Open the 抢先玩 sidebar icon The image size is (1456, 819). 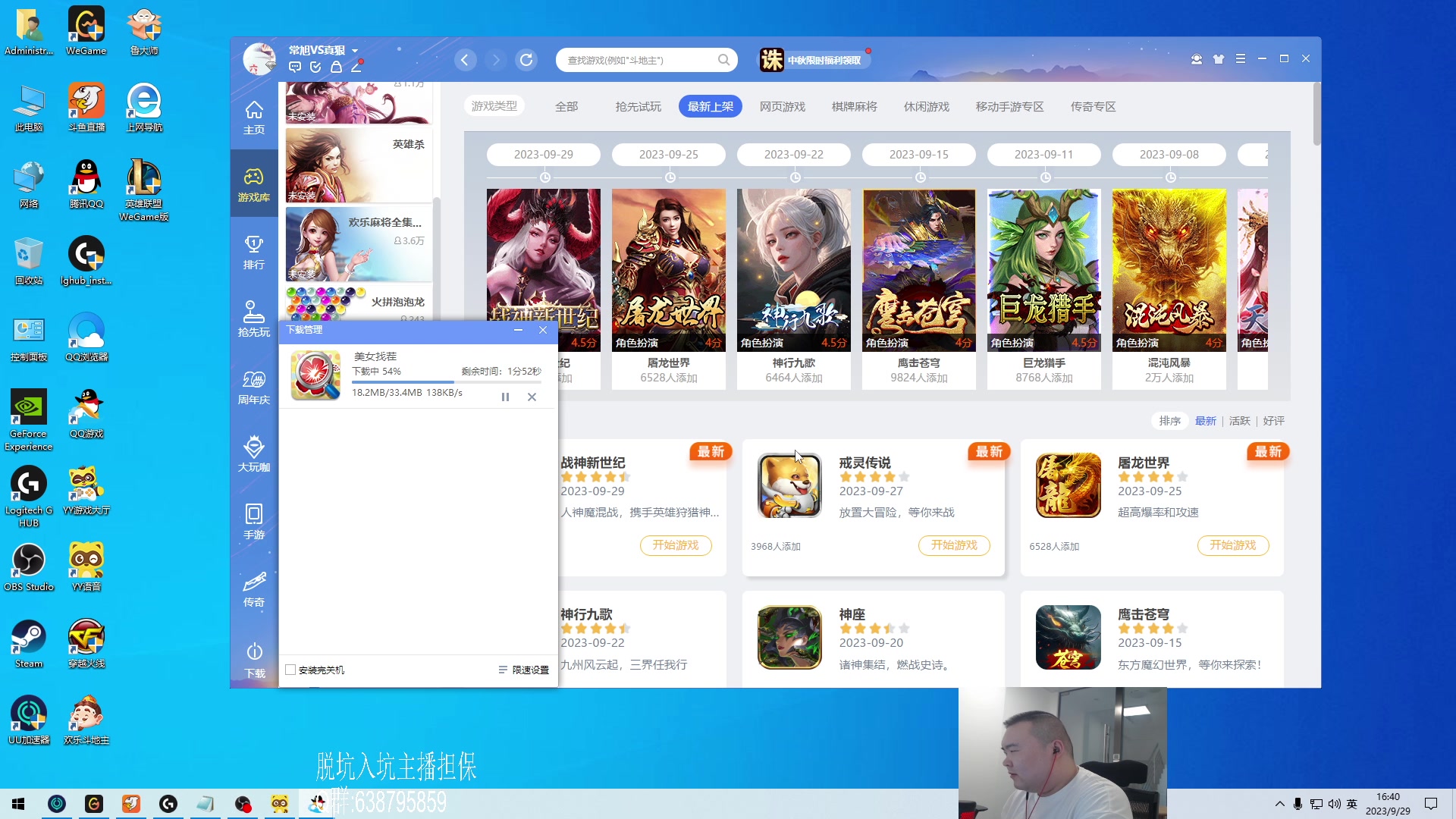tap(254, 319)
